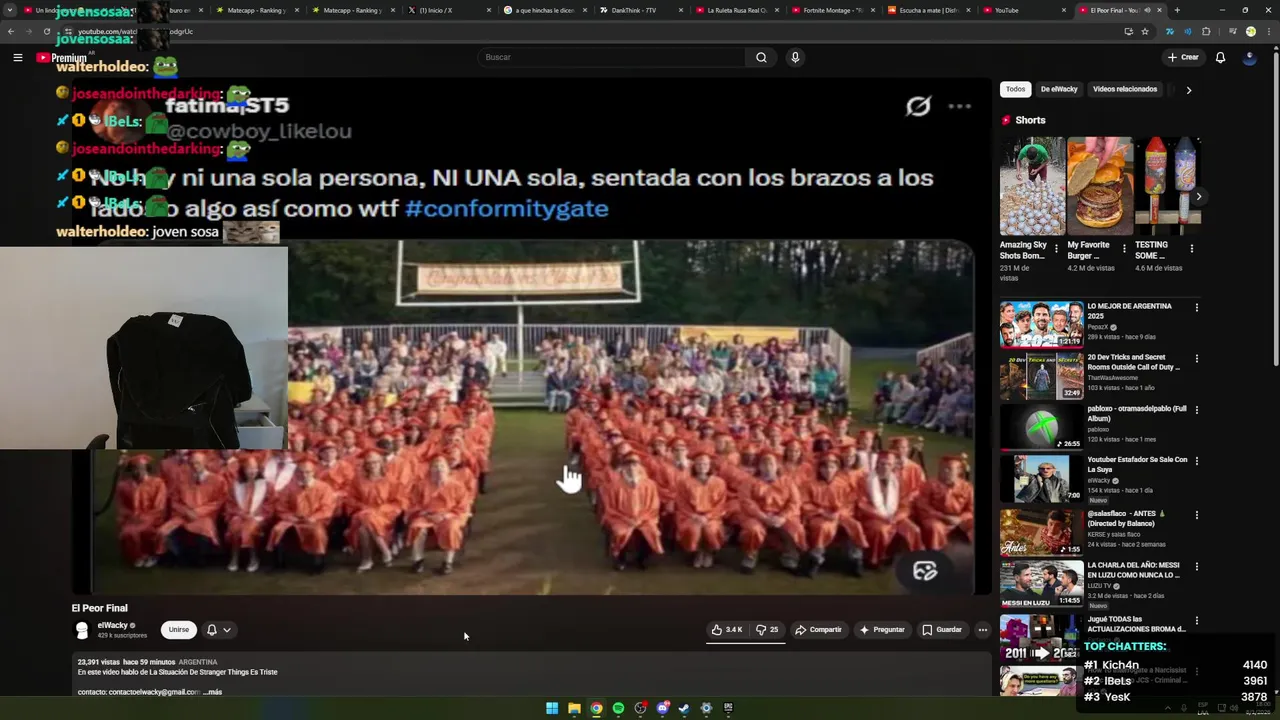The image size is (1280, 720).
Task: Go to YouTube Premium home logo
Action: (x=62, y=58)
